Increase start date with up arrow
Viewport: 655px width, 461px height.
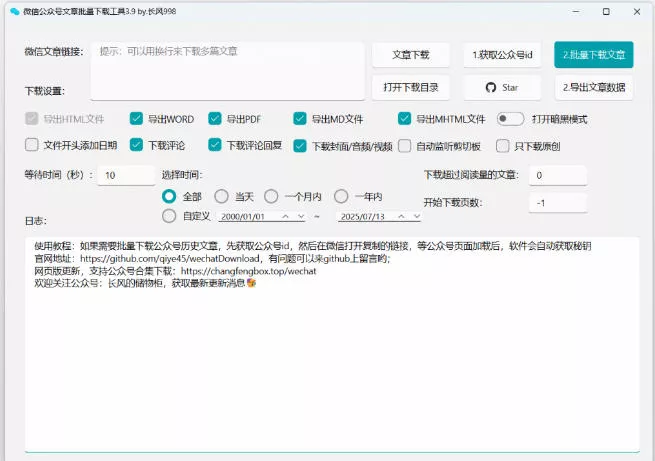tap(285, 216)
